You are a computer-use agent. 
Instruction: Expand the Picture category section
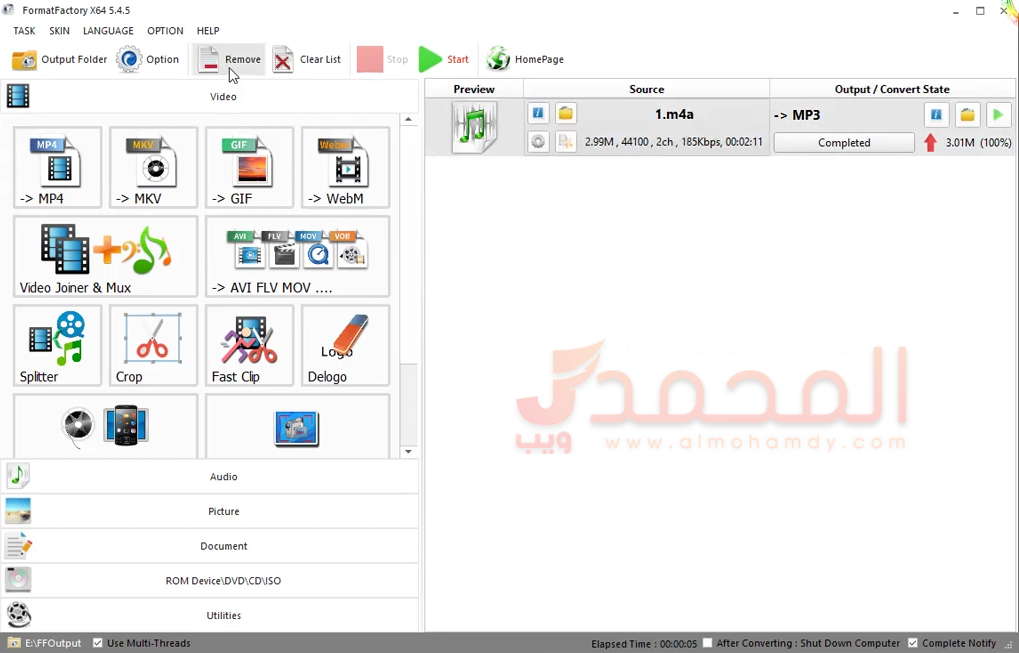[223, 512]
